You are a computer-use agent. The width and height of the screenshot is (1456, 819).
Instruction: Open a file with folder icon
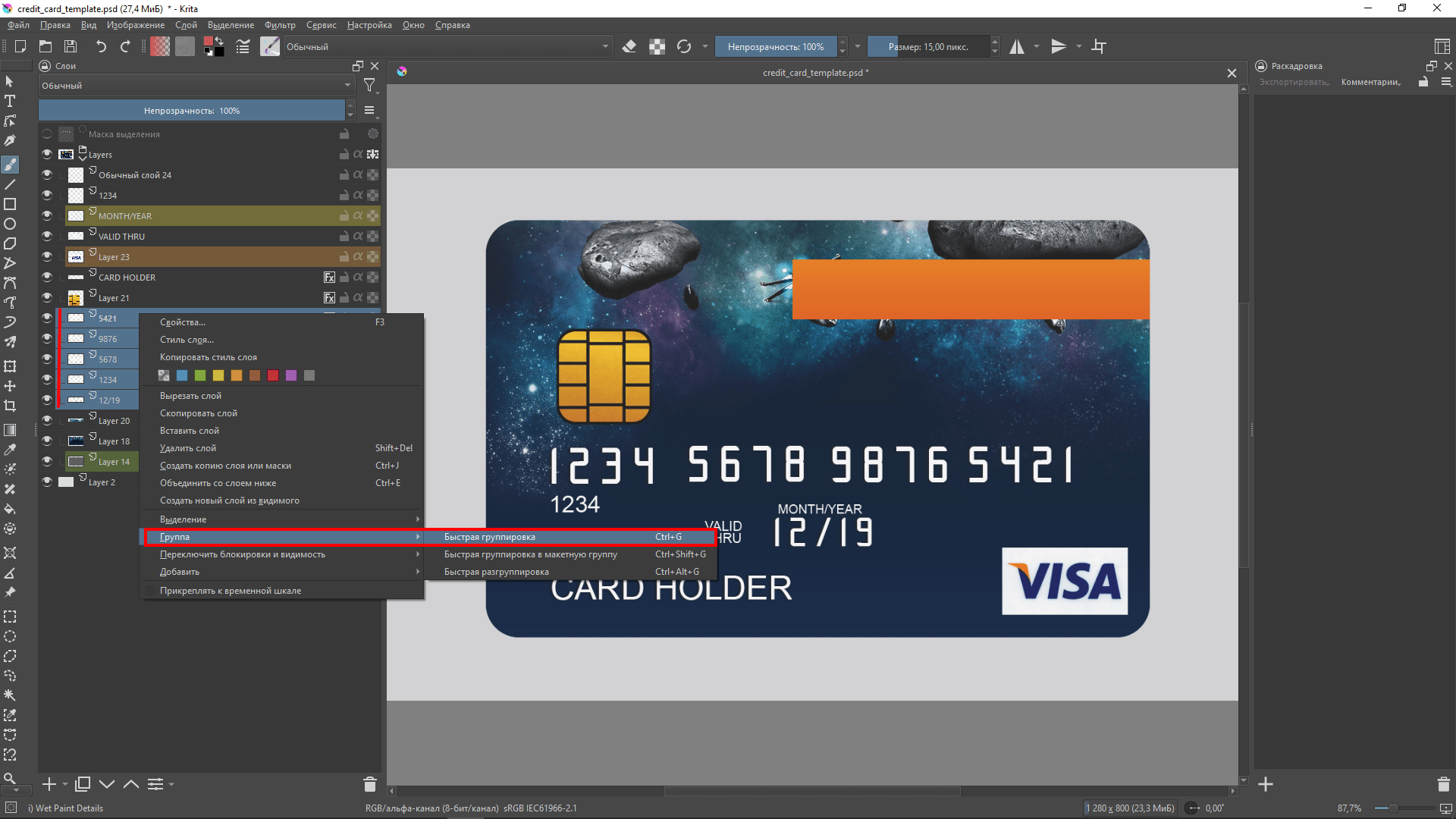pos(45,47)
